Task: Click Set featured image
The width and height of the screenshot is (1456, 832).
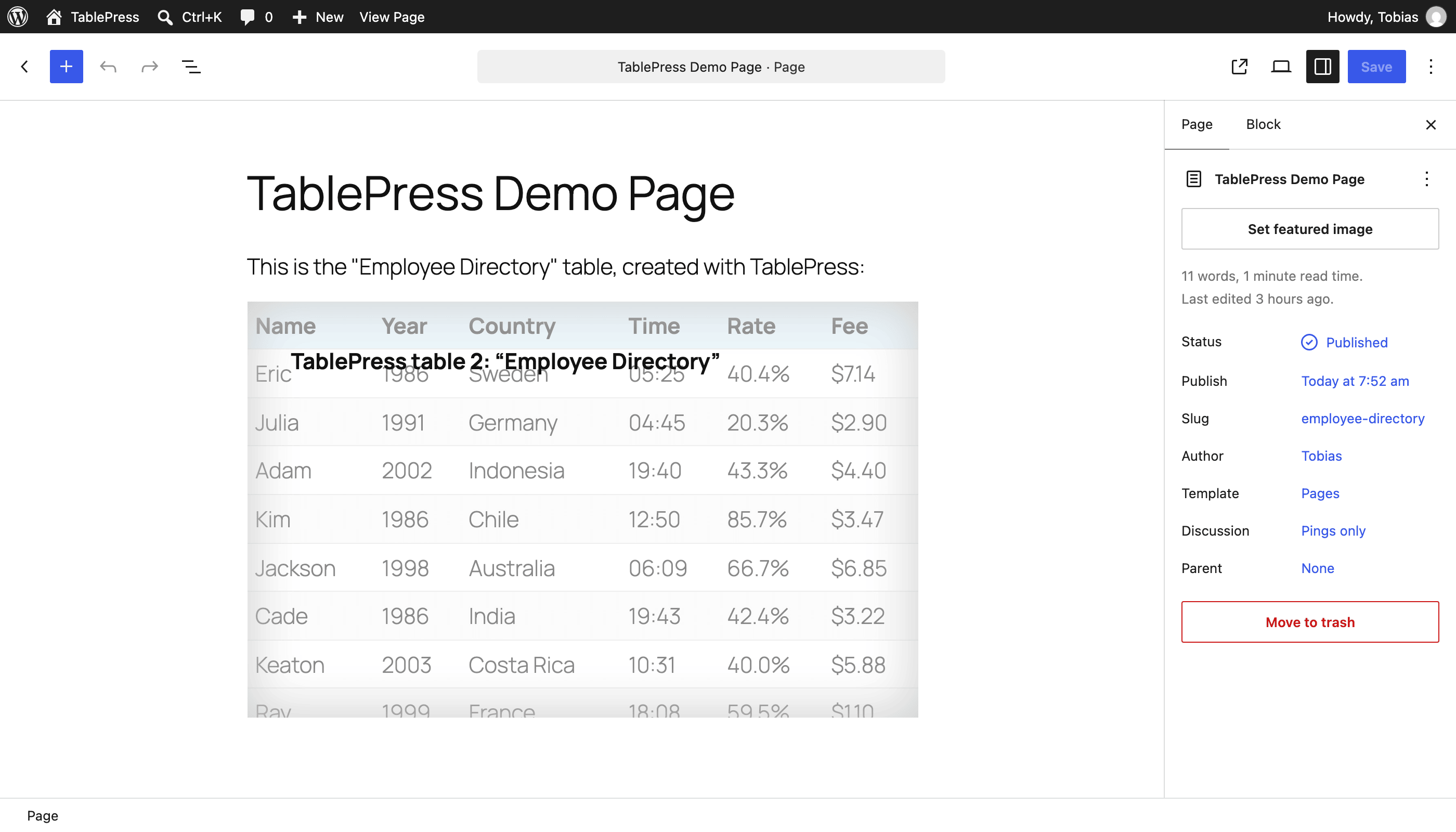Action: pos(1310,229)
